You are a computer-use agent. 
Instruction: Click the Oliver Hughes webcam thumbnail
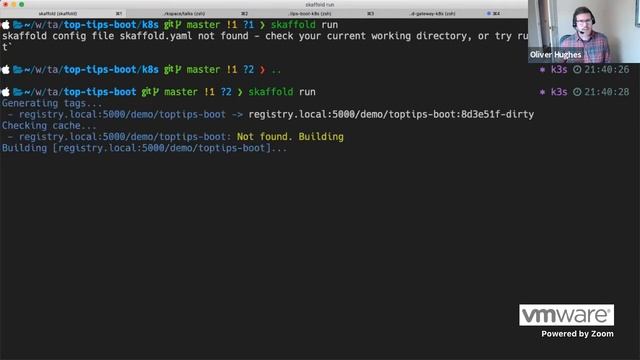(x=584, y=31)
